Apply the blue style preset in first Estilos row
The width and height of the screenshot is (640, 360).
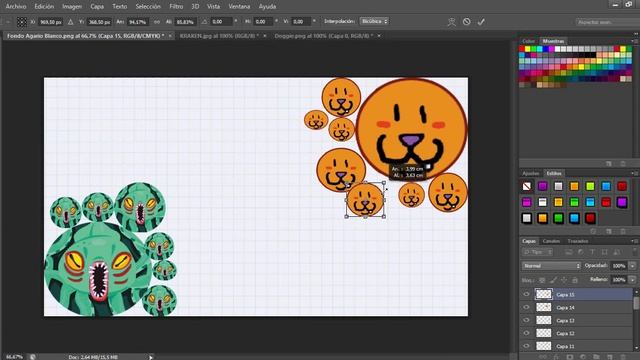coord(606,187)
